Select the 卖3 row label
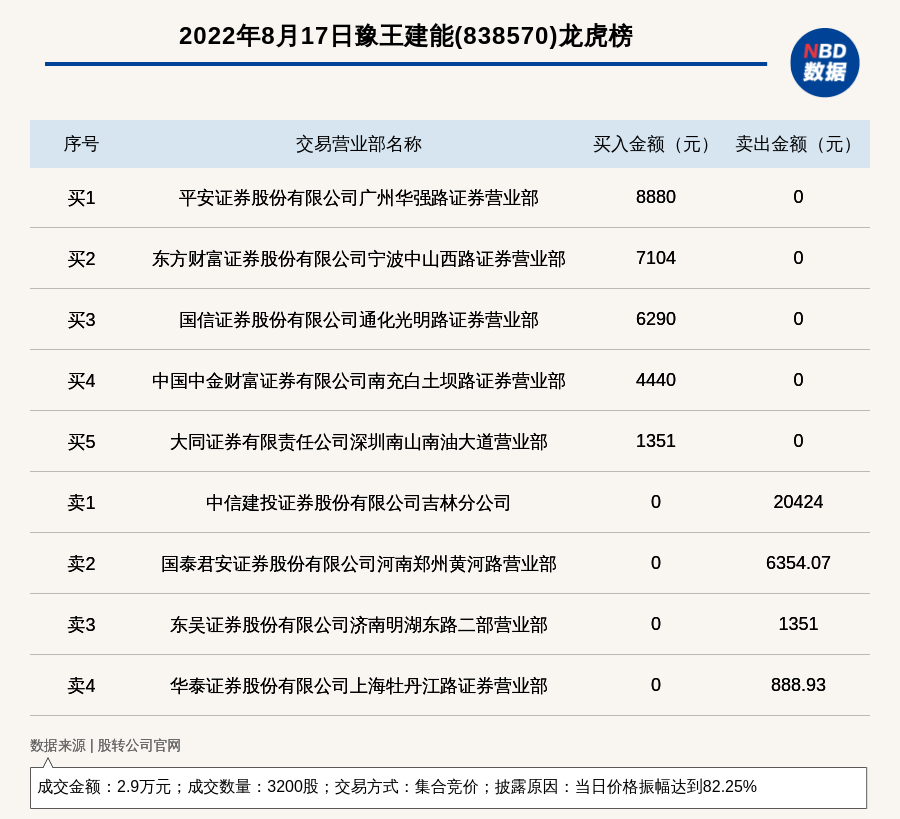900x819 pixels. pyautogui.click(x=81, y=624)
